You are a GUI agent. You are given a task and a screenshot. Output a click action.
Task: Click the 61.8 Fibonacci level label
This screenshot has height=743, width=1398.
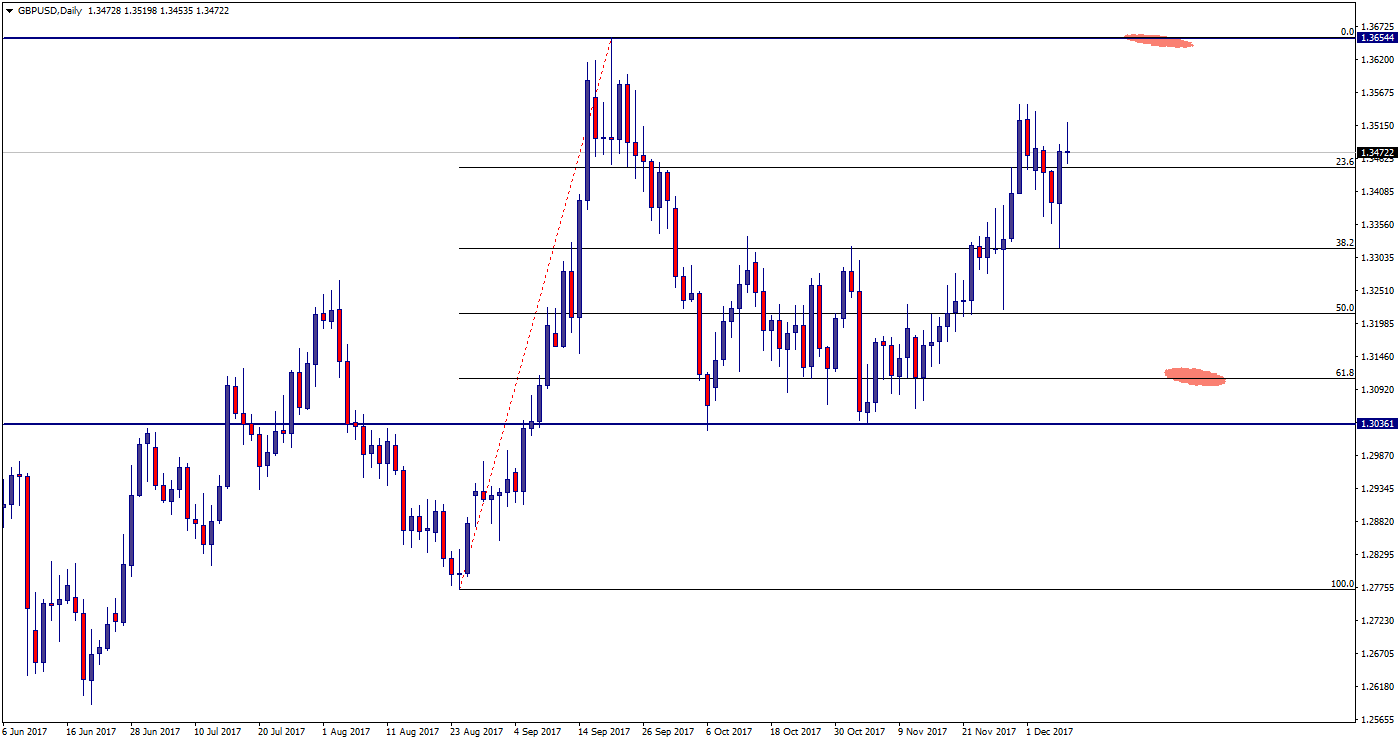point(1344,372)
